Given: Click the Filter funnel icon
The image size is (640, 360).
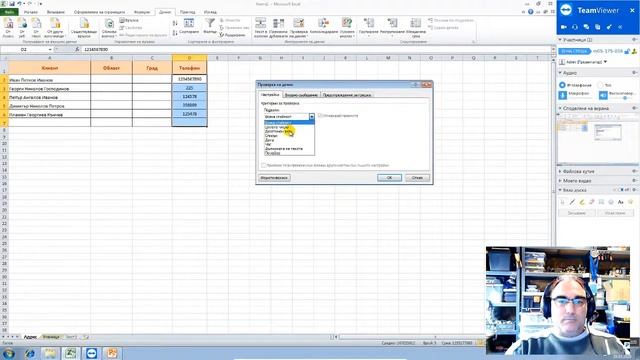Looking at the screenshot, I should 210,24.
